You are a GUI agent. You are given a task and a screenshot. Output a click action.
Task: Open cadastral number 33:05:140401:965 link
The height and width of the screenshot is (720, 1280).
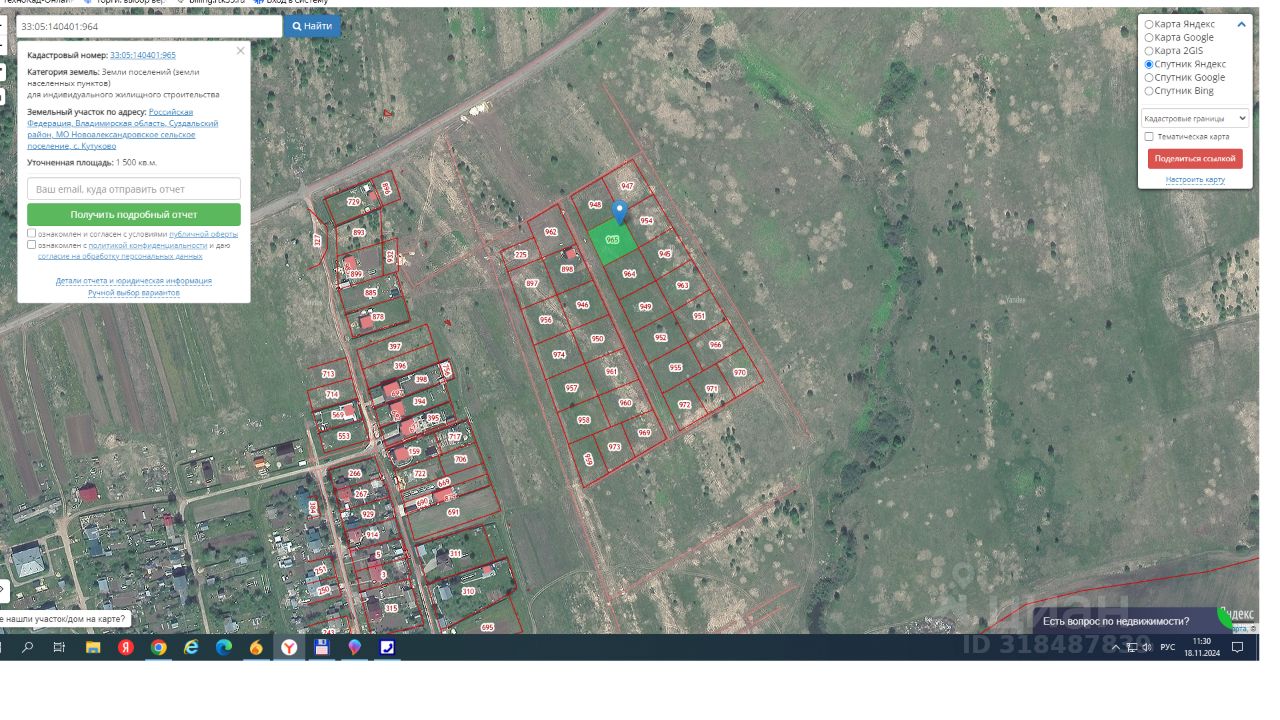(x=143, y=55)
